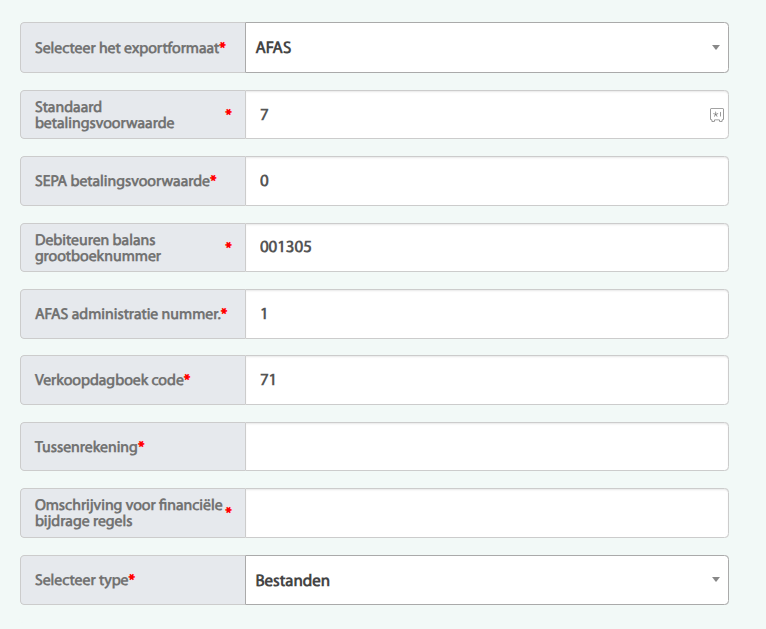Click into the SEPA betalingsvoorwaarde input
This screenshot has width=766, height=629.
486,181
